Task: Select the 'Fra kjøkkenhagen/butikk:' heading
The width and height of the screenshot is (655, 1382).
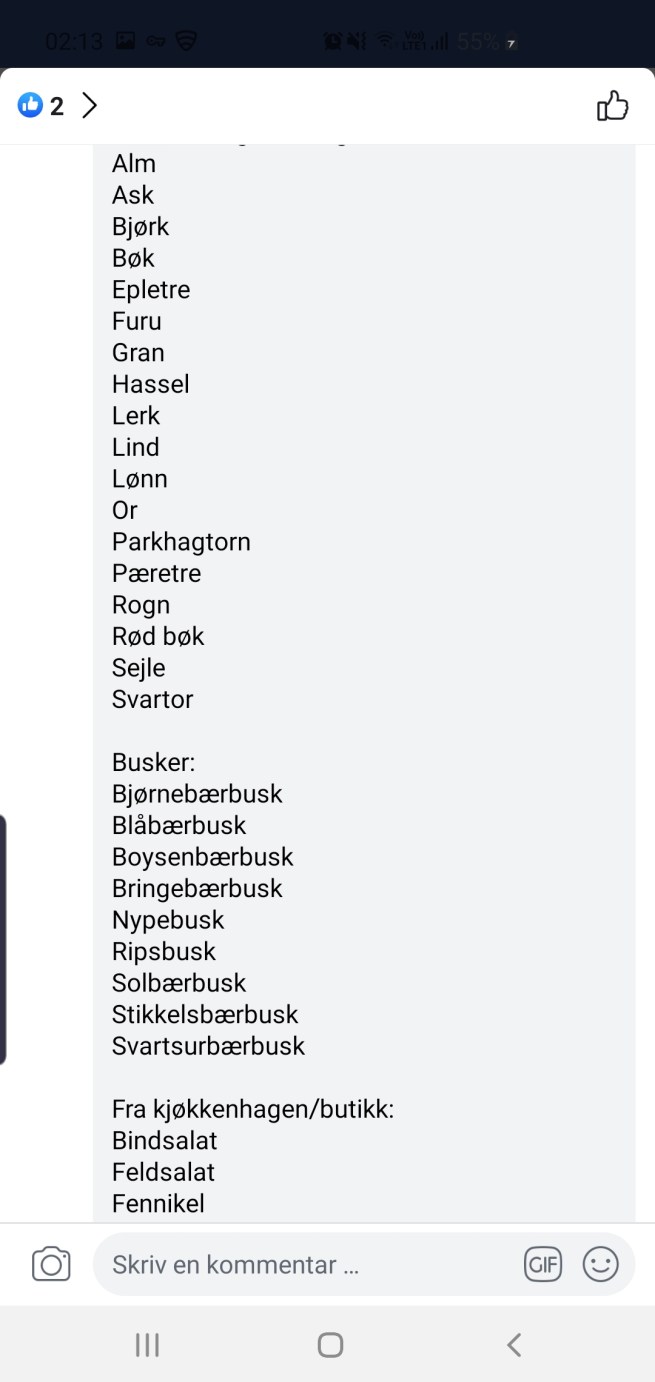Action: coord(251,1109)
